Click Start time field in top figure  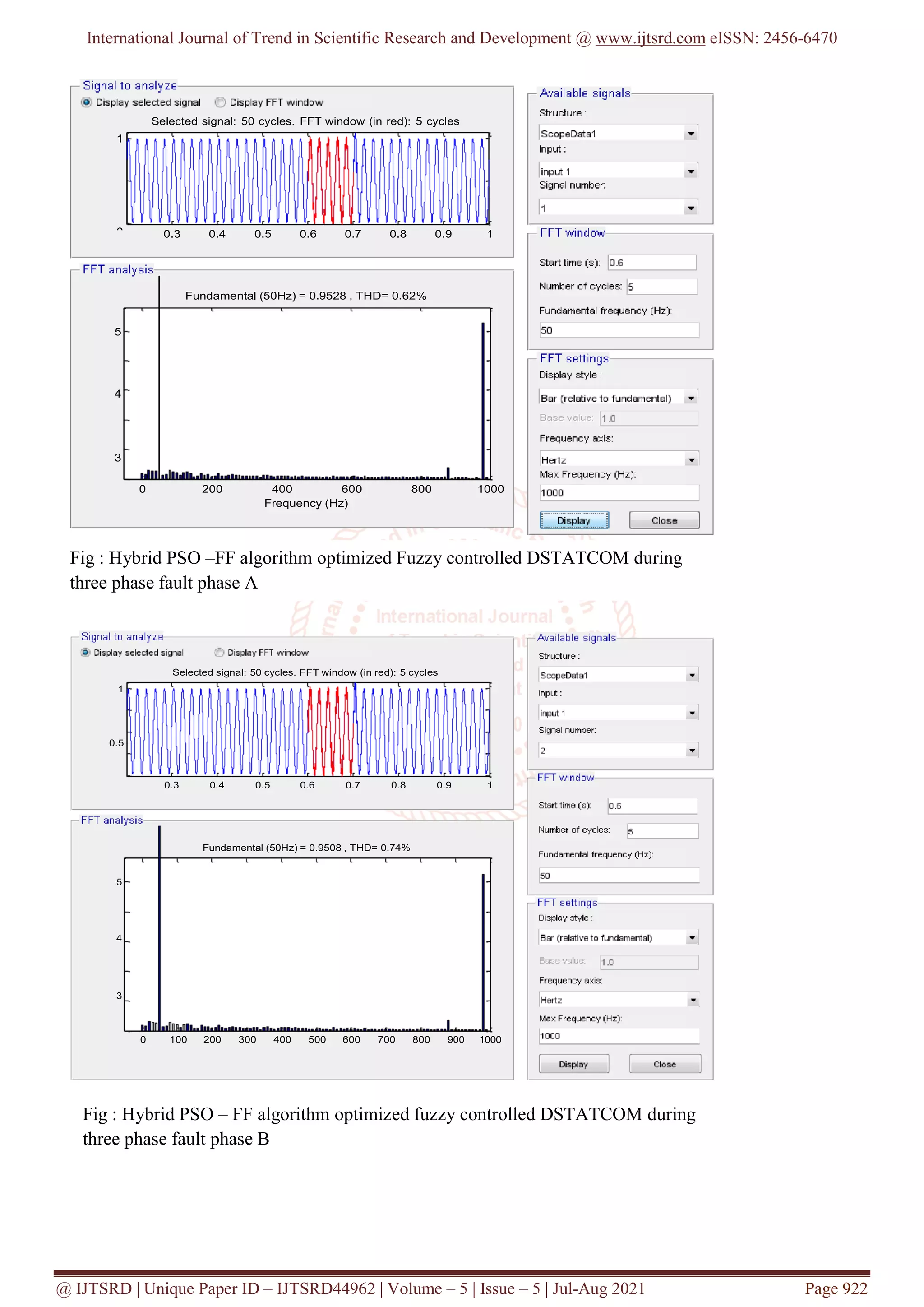(652, 262)
